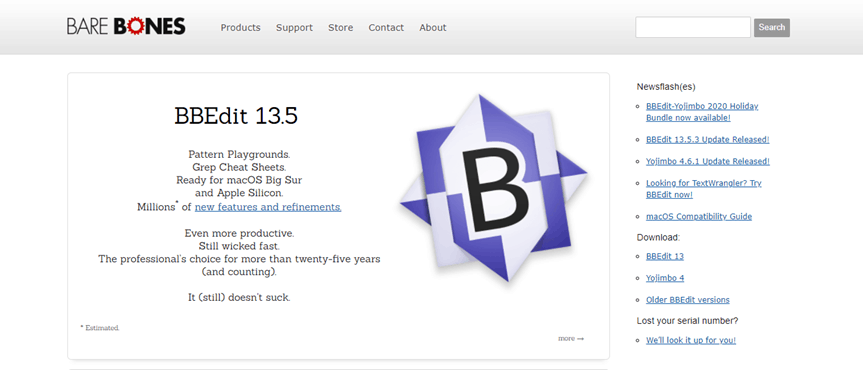Click the Search button
Screen dimensions: 863x370
pos(772,28)
